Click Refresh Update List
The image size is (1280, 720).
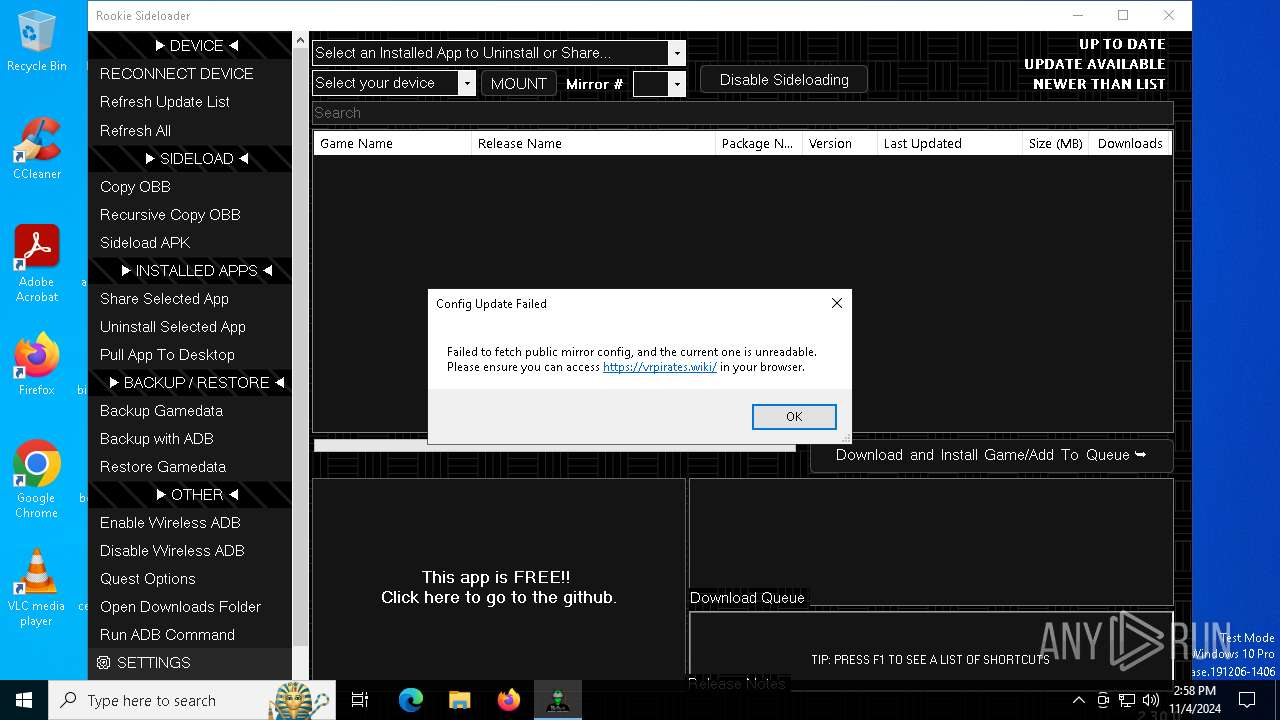pos(190,102)
